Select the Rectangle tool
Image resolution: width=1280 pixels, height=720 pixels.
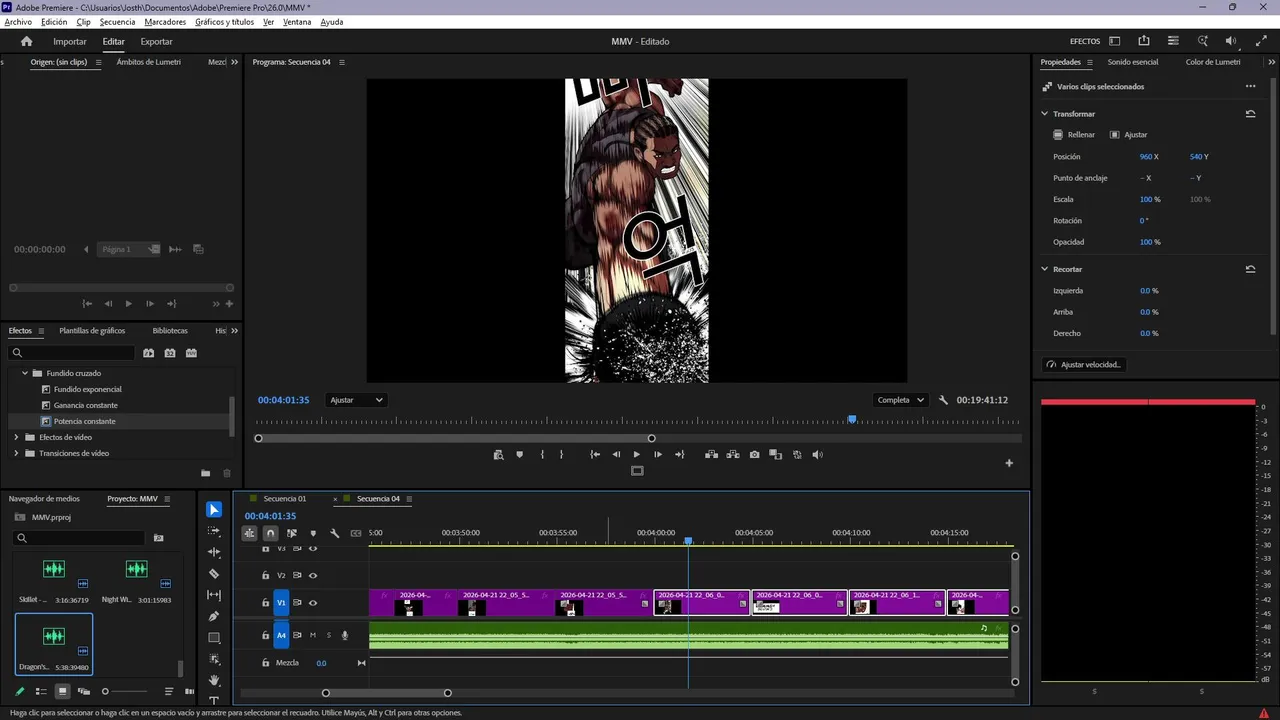[x=214, y=638]
